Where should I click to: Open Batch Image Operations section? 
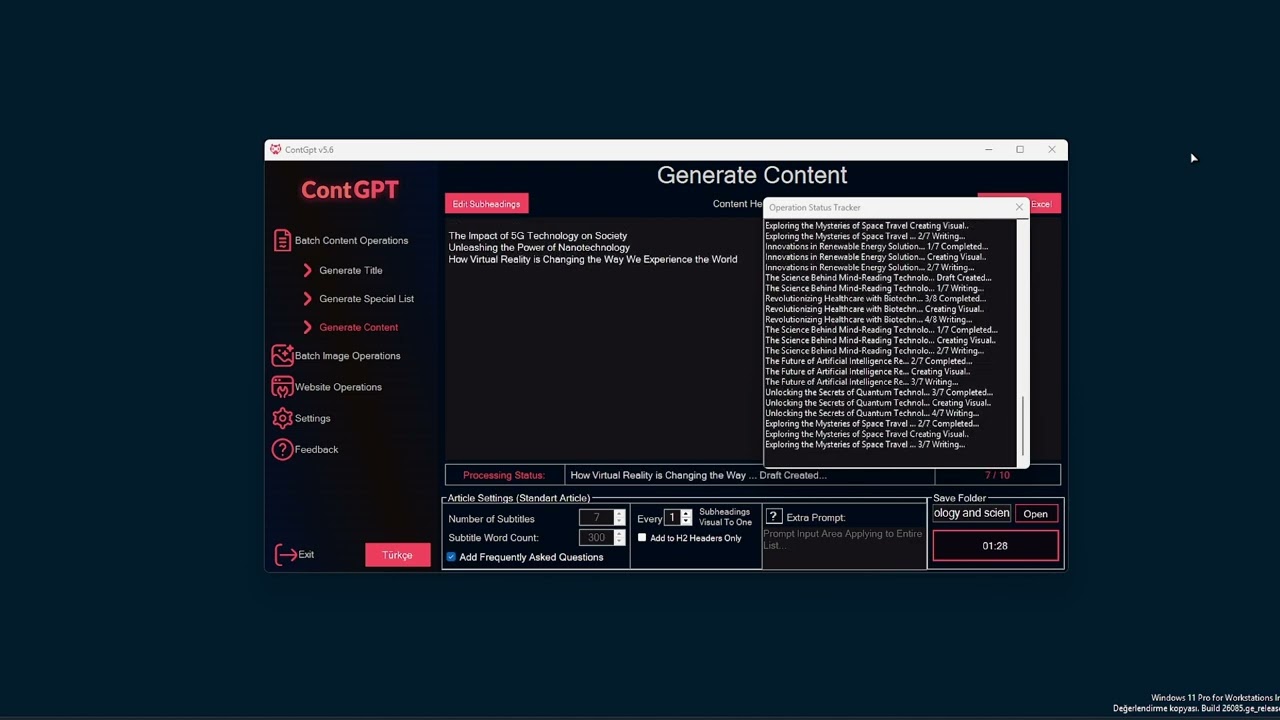click(347, 356)
